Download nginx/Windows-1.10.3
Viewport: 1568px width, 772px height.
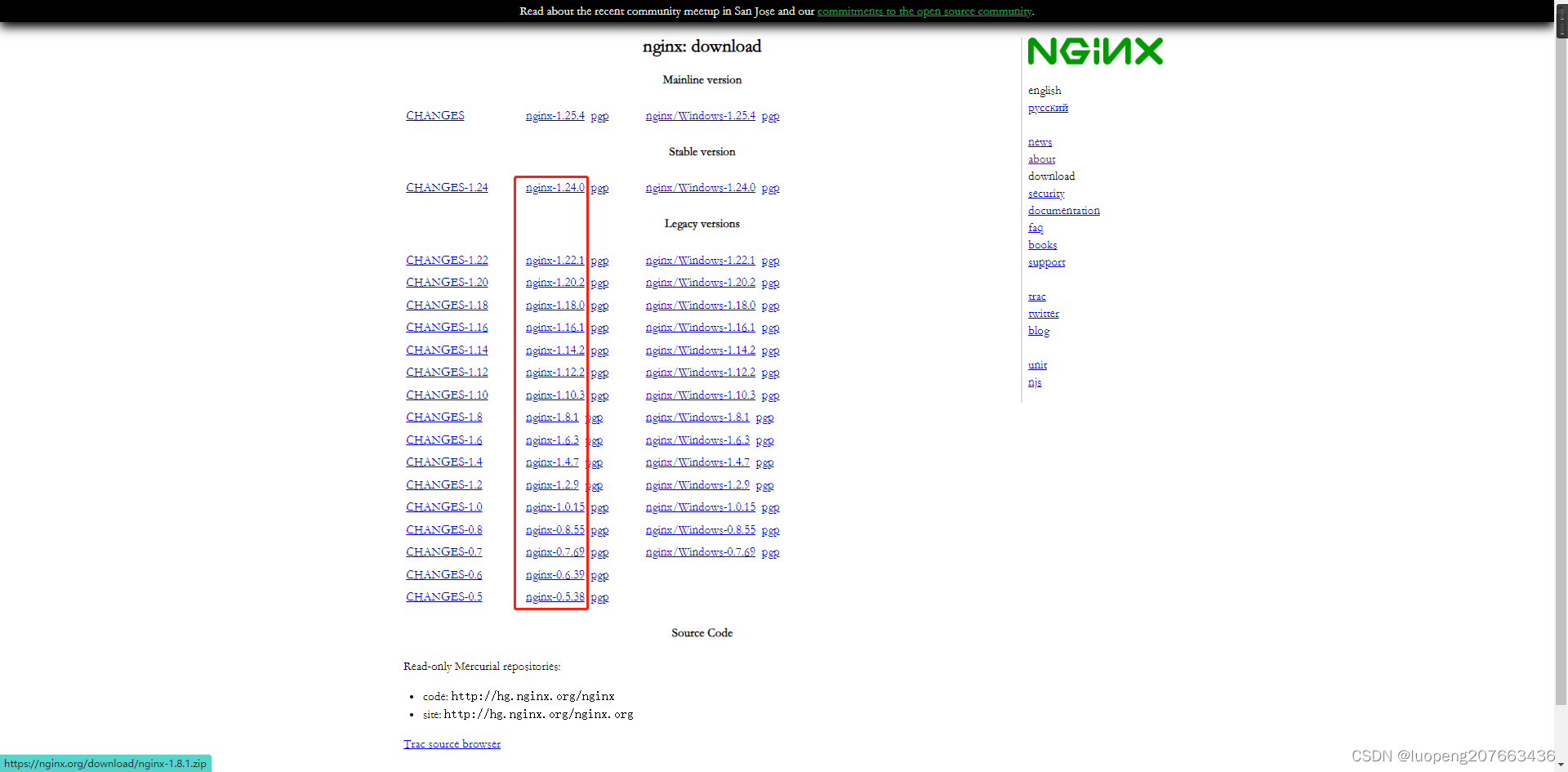[701, 395]
